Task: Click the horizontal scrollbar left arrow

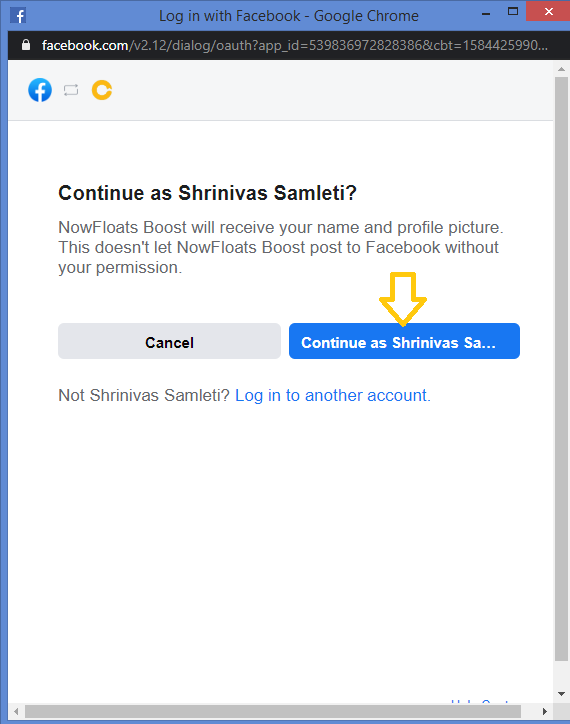Action: point(16,711)
